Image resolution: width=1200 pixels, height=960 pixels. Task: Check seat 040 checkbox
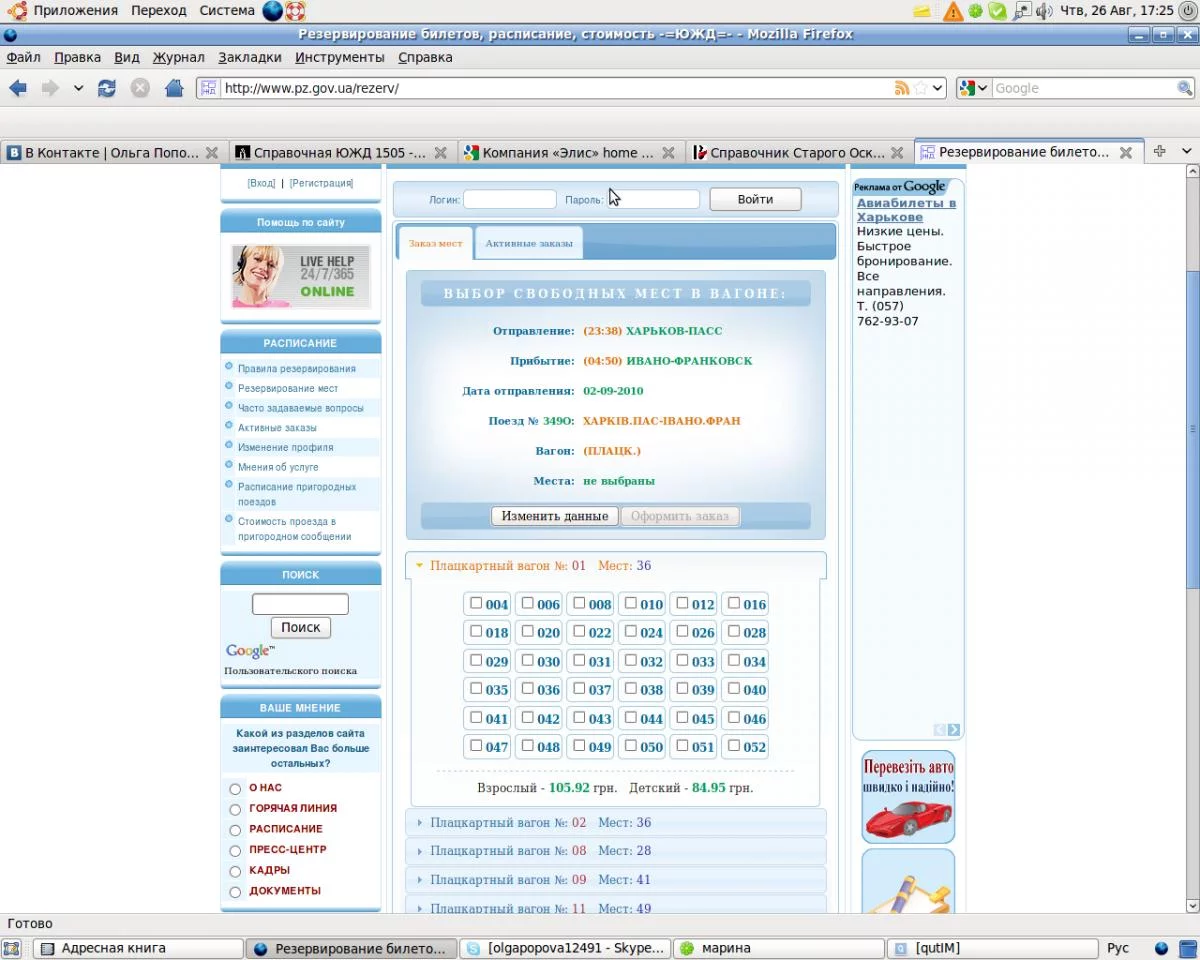click(734, 688)
